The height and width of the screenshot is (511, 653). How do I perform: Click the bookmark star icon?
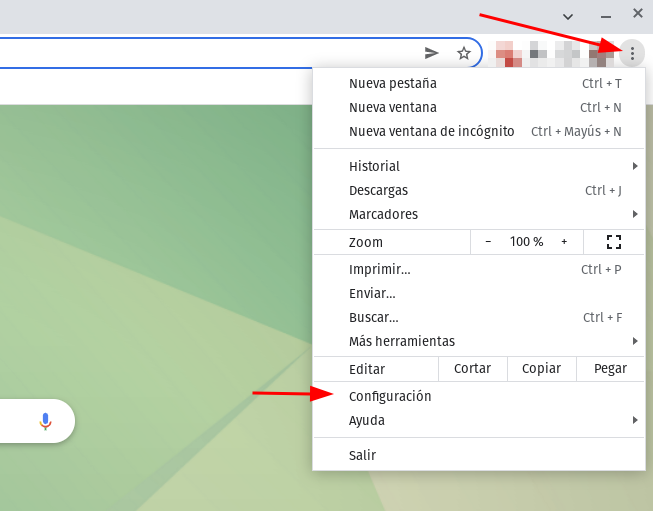click(x=464, y=53)
